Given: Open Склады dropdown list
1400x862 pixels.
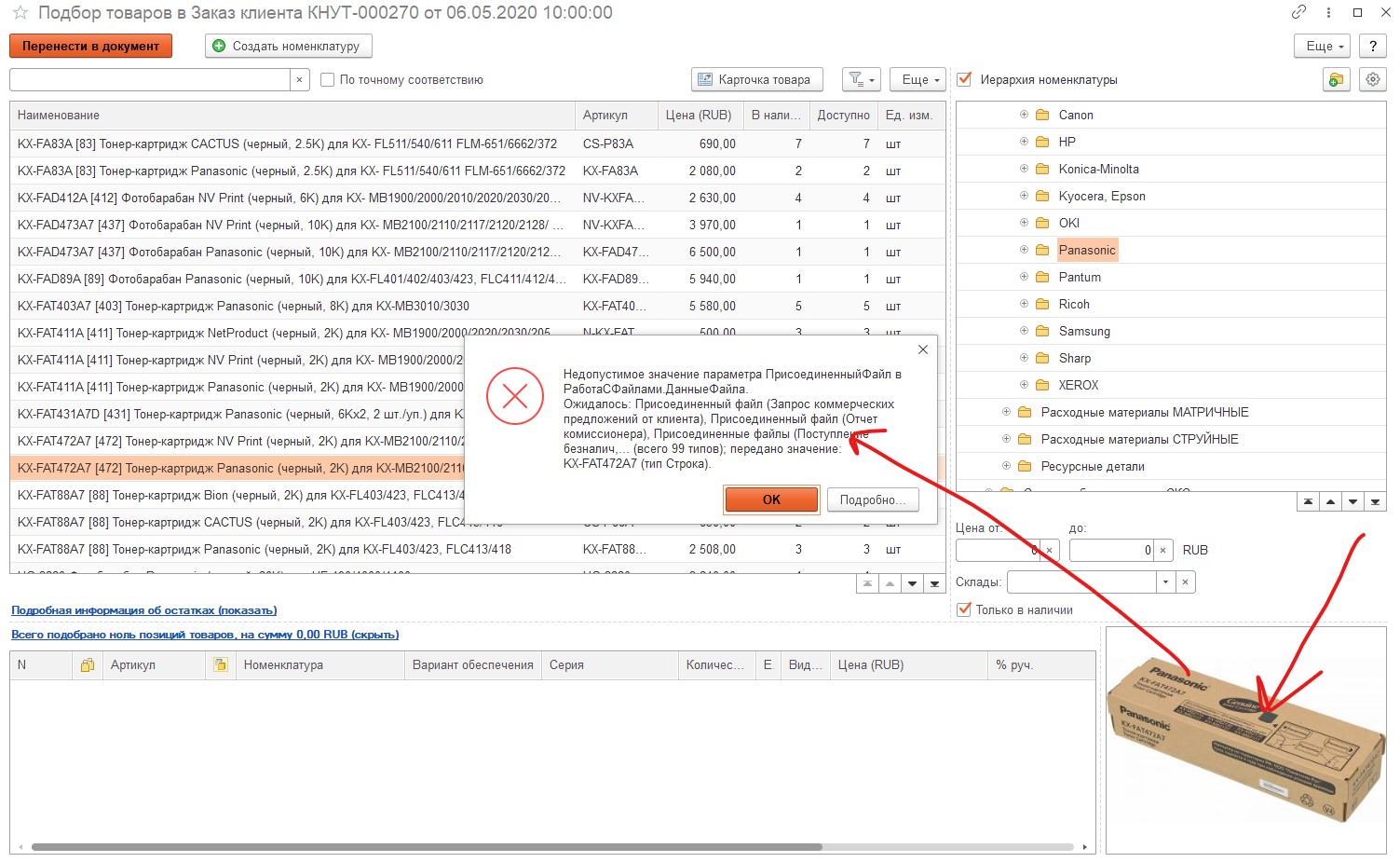Looking at the screenshot, I should click(1165, 582).
